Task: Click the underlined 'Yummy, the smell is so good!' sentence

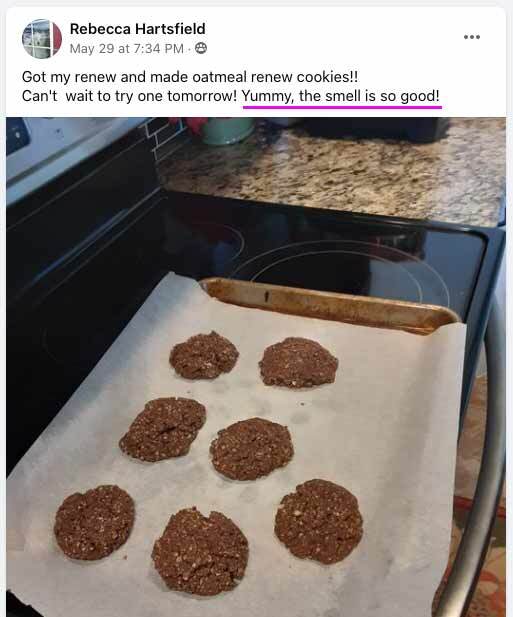Action: coord(340,96)
